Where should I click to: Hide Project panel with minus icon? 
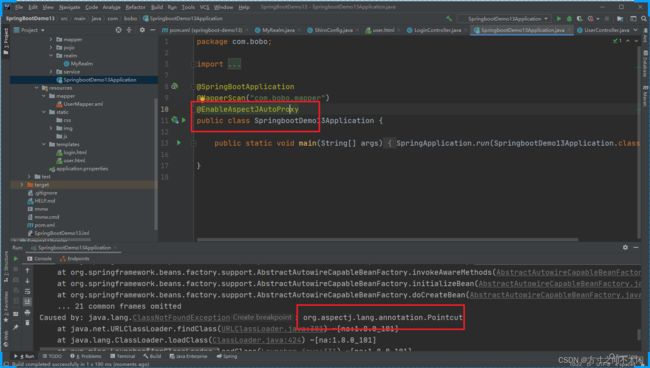pos(153,30)
